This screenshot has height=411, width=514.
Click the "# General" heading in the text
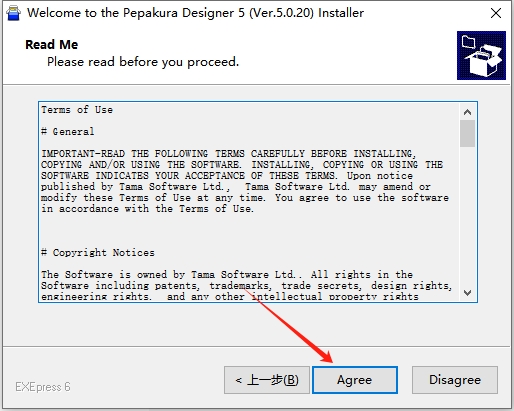[68, 132]
